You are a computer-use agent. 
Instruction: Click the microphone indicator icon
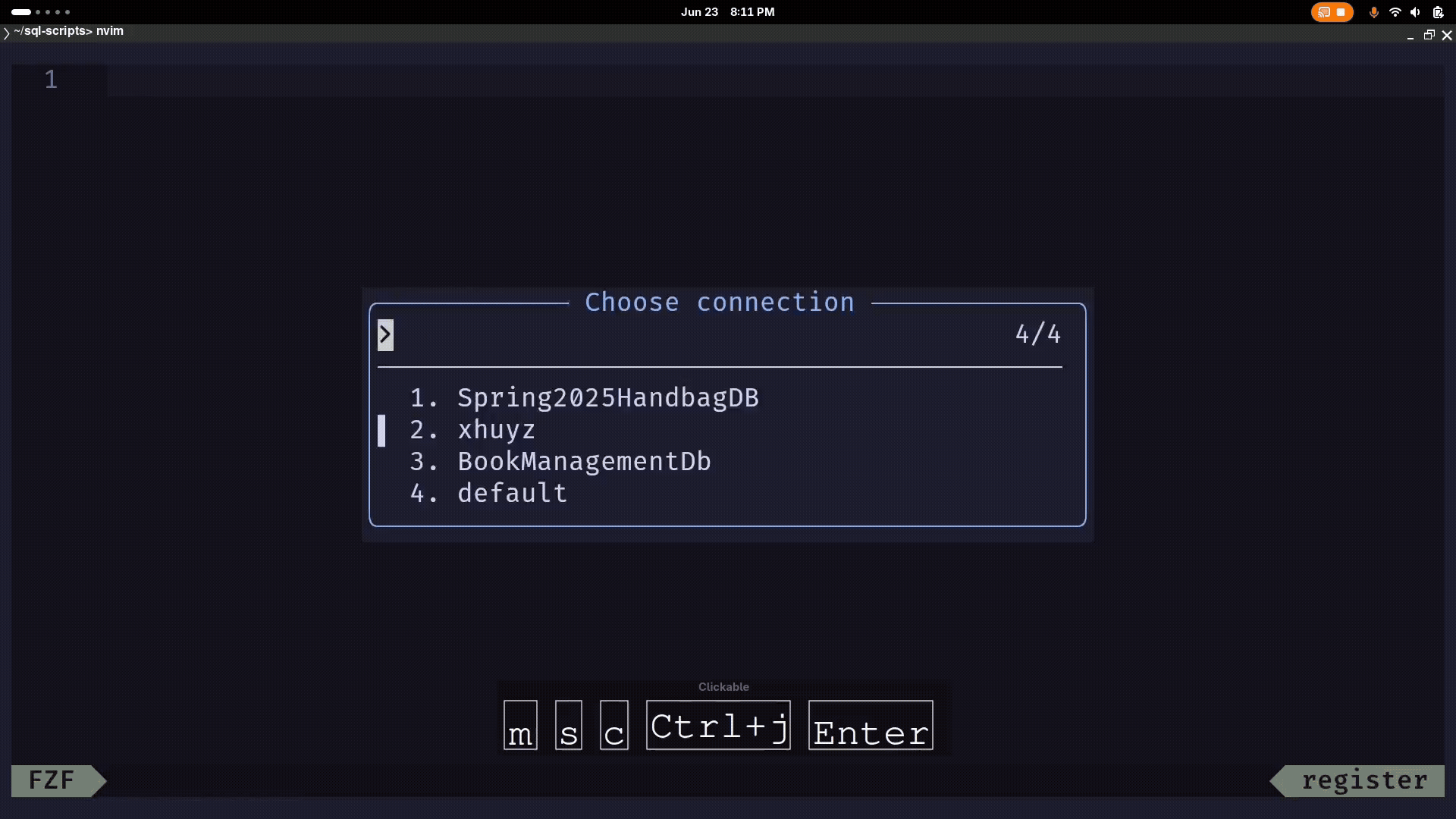pyautogui.click(x=1373, y=12)
